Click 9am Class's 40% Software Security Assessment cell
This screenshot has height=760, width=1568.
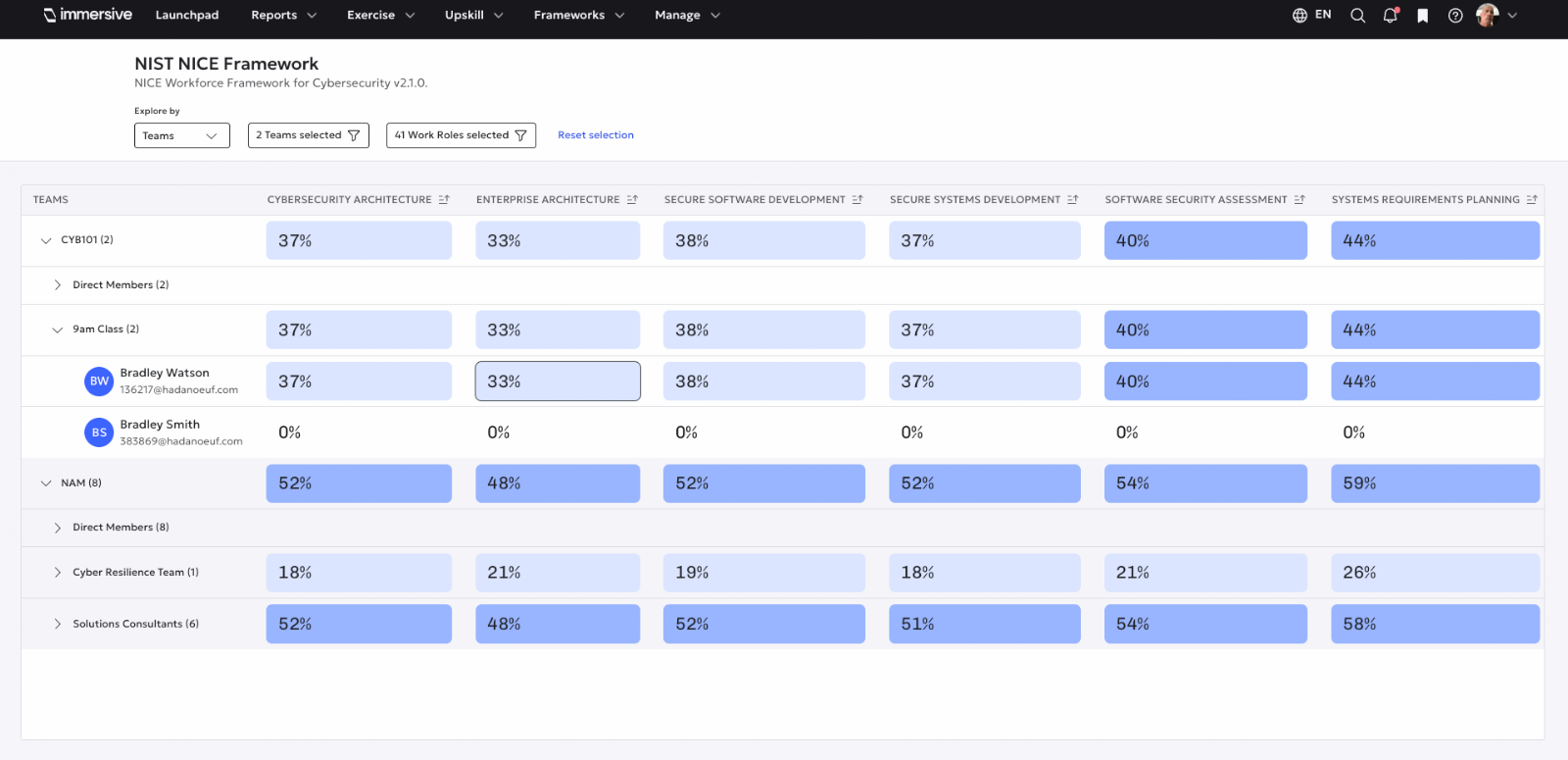(x=1205, y=329)
